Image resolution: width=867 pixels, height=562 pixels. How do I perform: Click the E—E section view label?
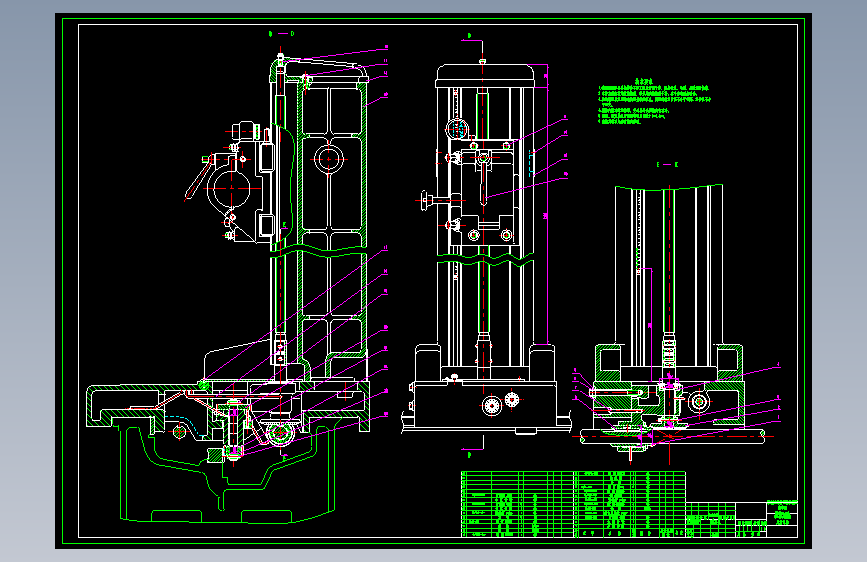tap(667, 164)
